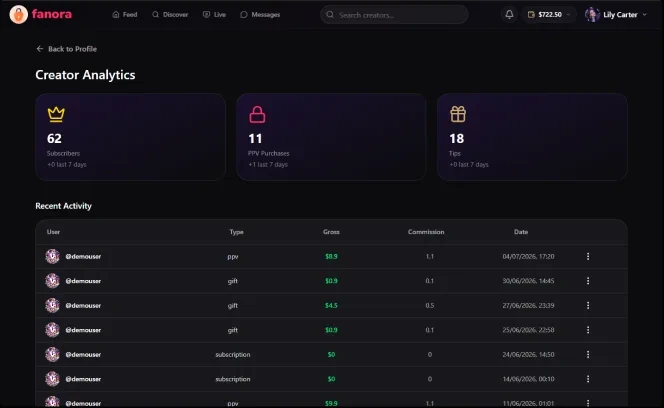Open the Feed page
The height and width of the screenshot is (408, 664).
point(124,14)
